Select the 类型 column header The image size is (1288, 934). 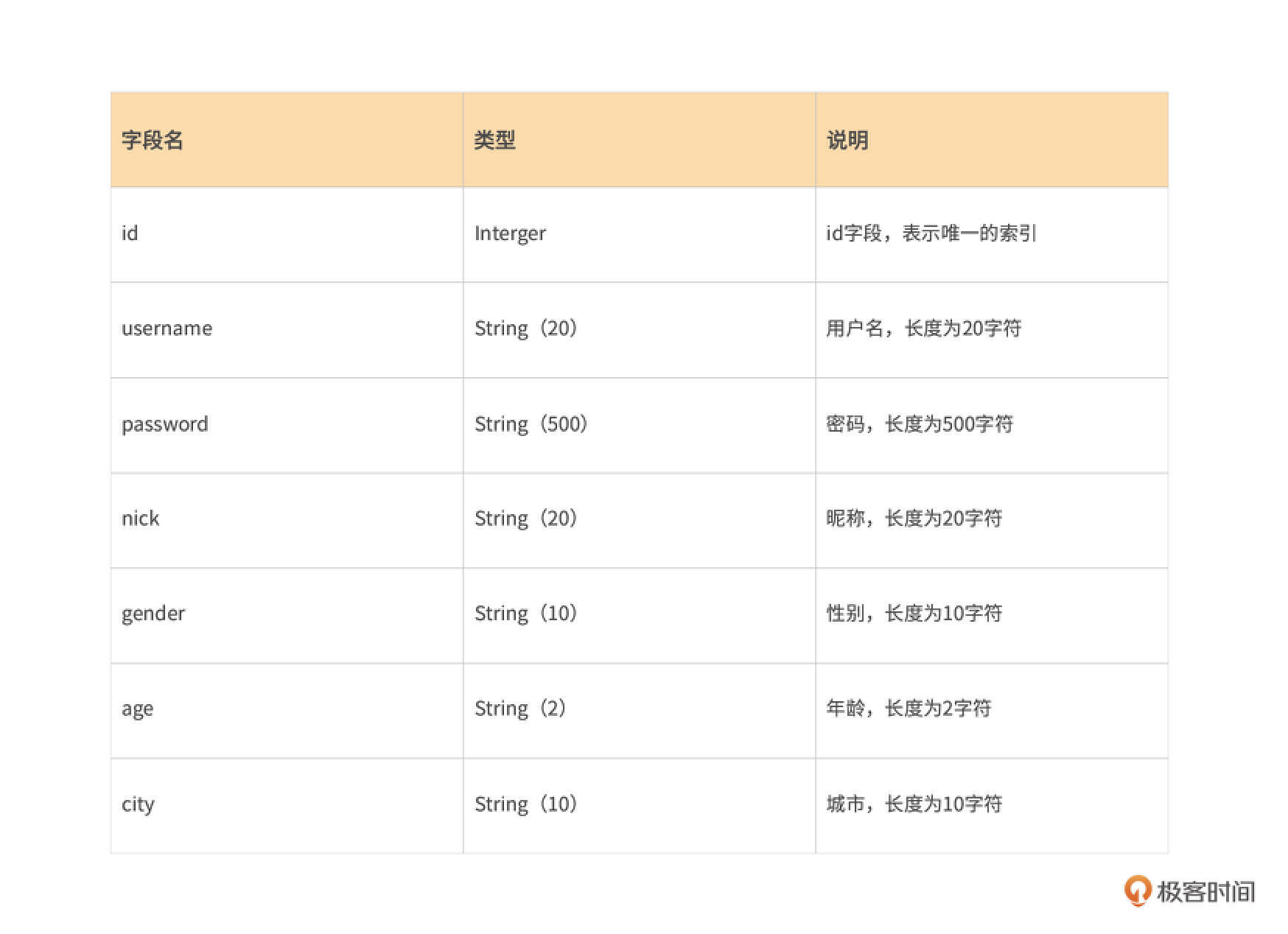tap(494, 140)
